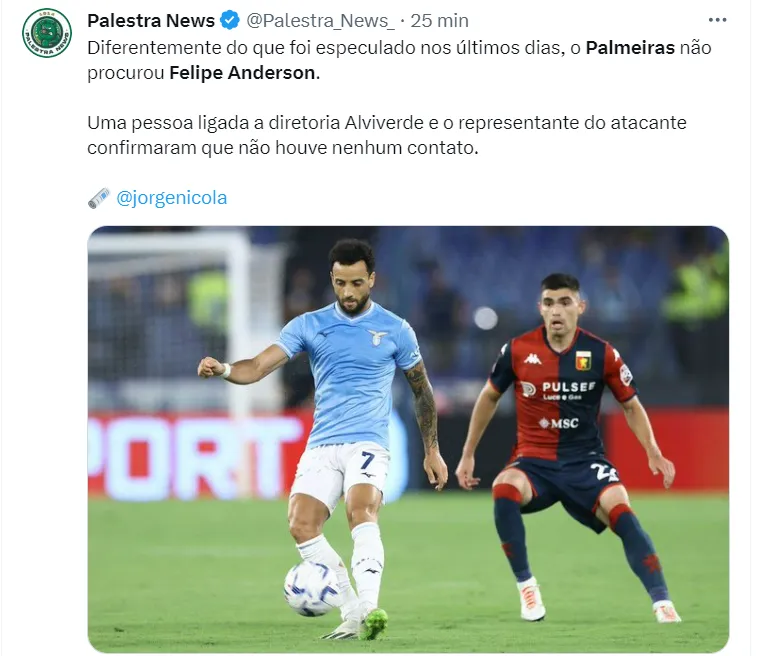This screenshot has width=769, height=656.
Task: Click the Genoa crest on red jersey
Action: [x=583, y=361]
